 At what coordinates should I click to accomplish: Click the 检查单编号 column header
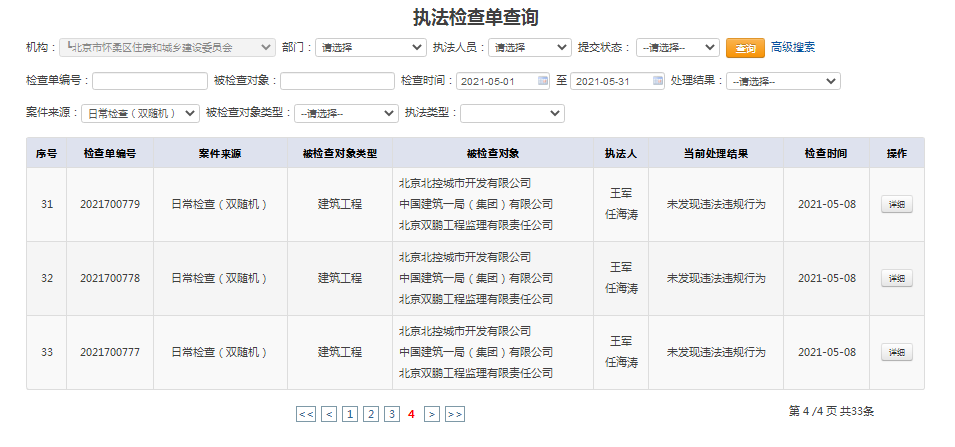(x=110, y=153)
